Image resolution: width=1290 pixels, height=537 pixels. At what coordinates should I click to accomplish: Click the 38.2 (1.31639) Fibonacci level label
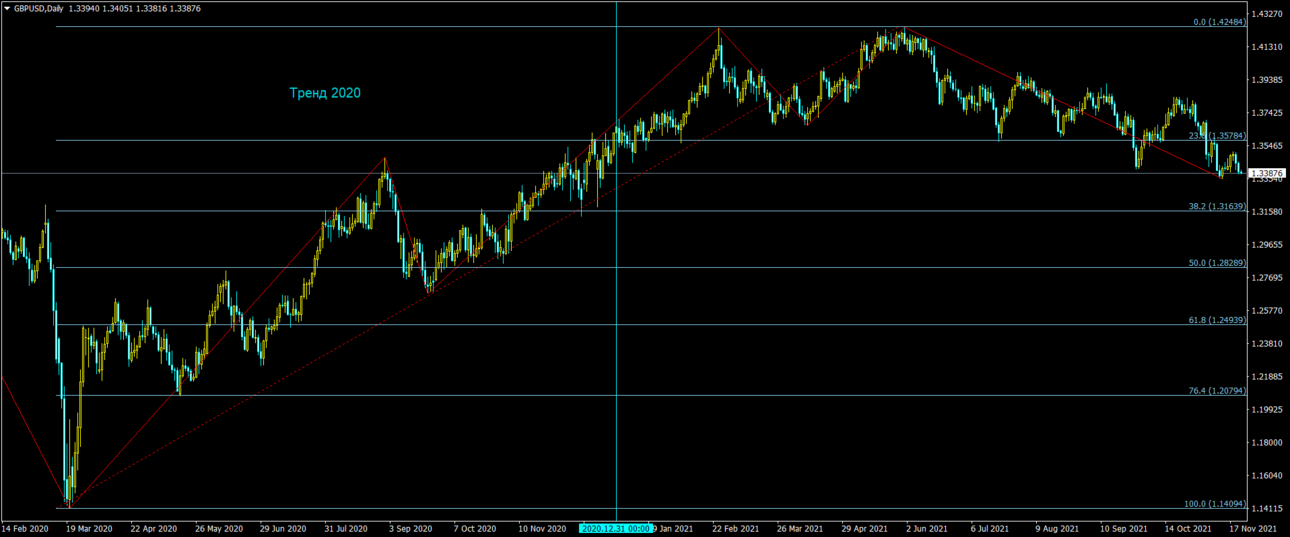pyautogui.click(x=1217, y=206)
